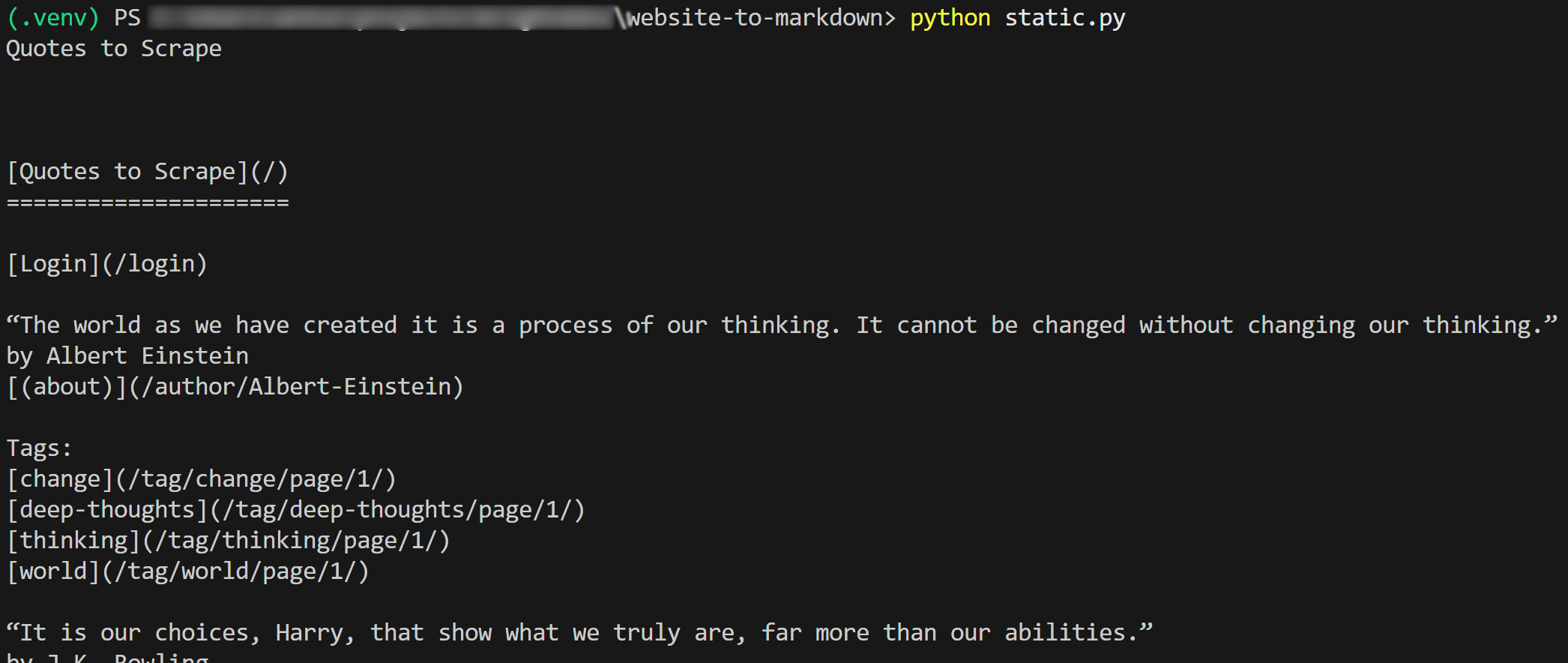Click the 'by Albert Einstein' line

pyautogui.click(x=127, y=356)
